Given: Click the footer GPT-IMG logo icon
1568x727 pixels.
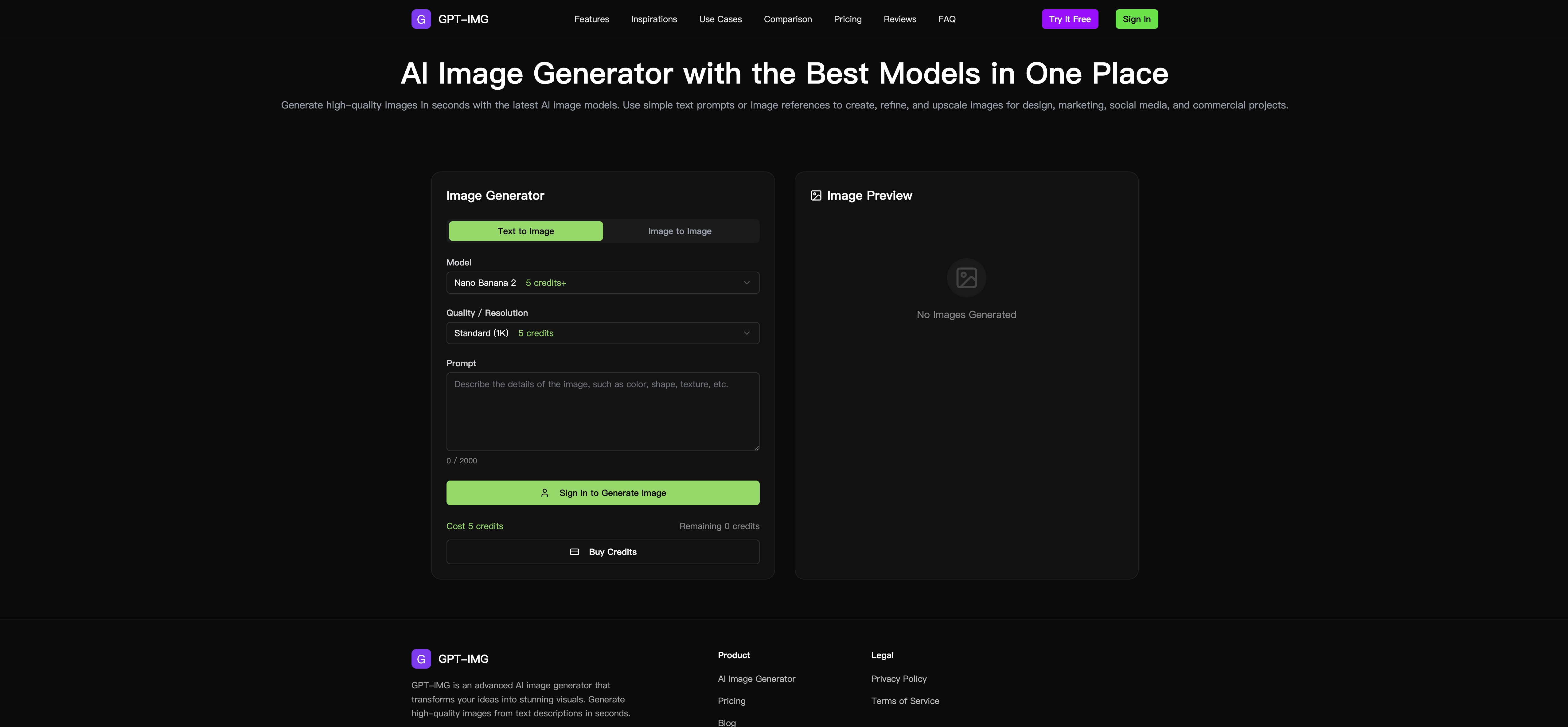Looking at the screenshot, I should click(x=421, y=658).
